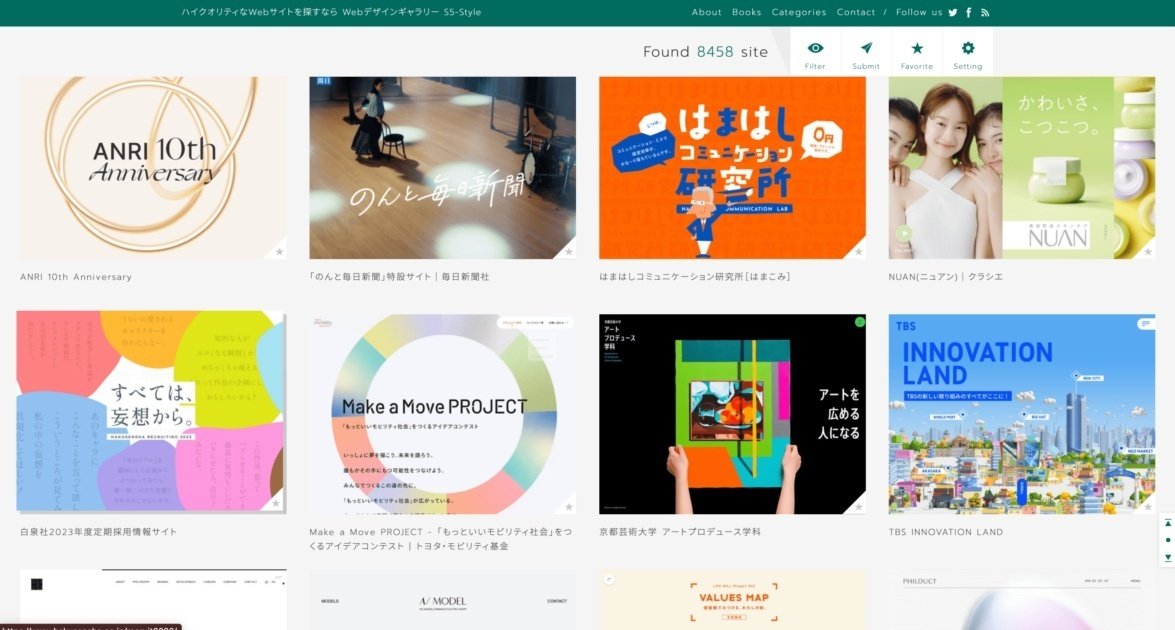The height and width of the screenshot is (630, 1175).
Task: Click the page-up arrow on right edge
Action: pos(1168,523)
